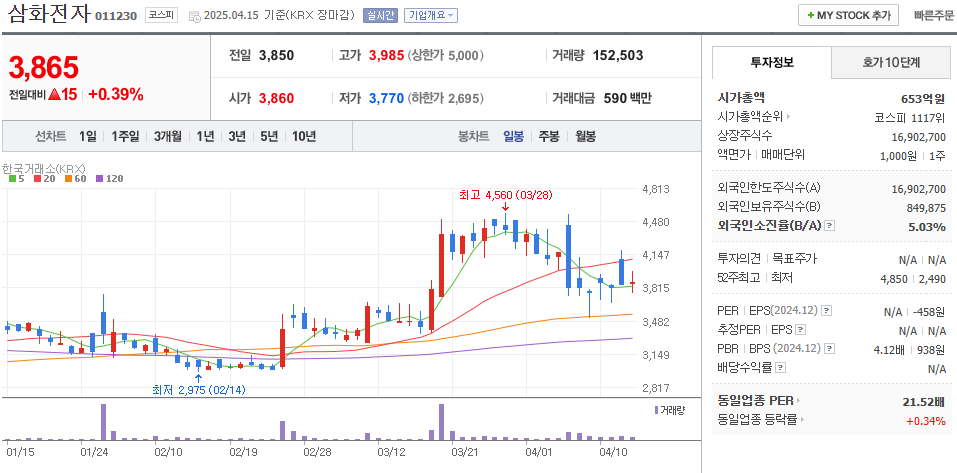Click the stock name 삼화전자
The width and height of the screenshot is (957, 473).
(x=48, y=15)
